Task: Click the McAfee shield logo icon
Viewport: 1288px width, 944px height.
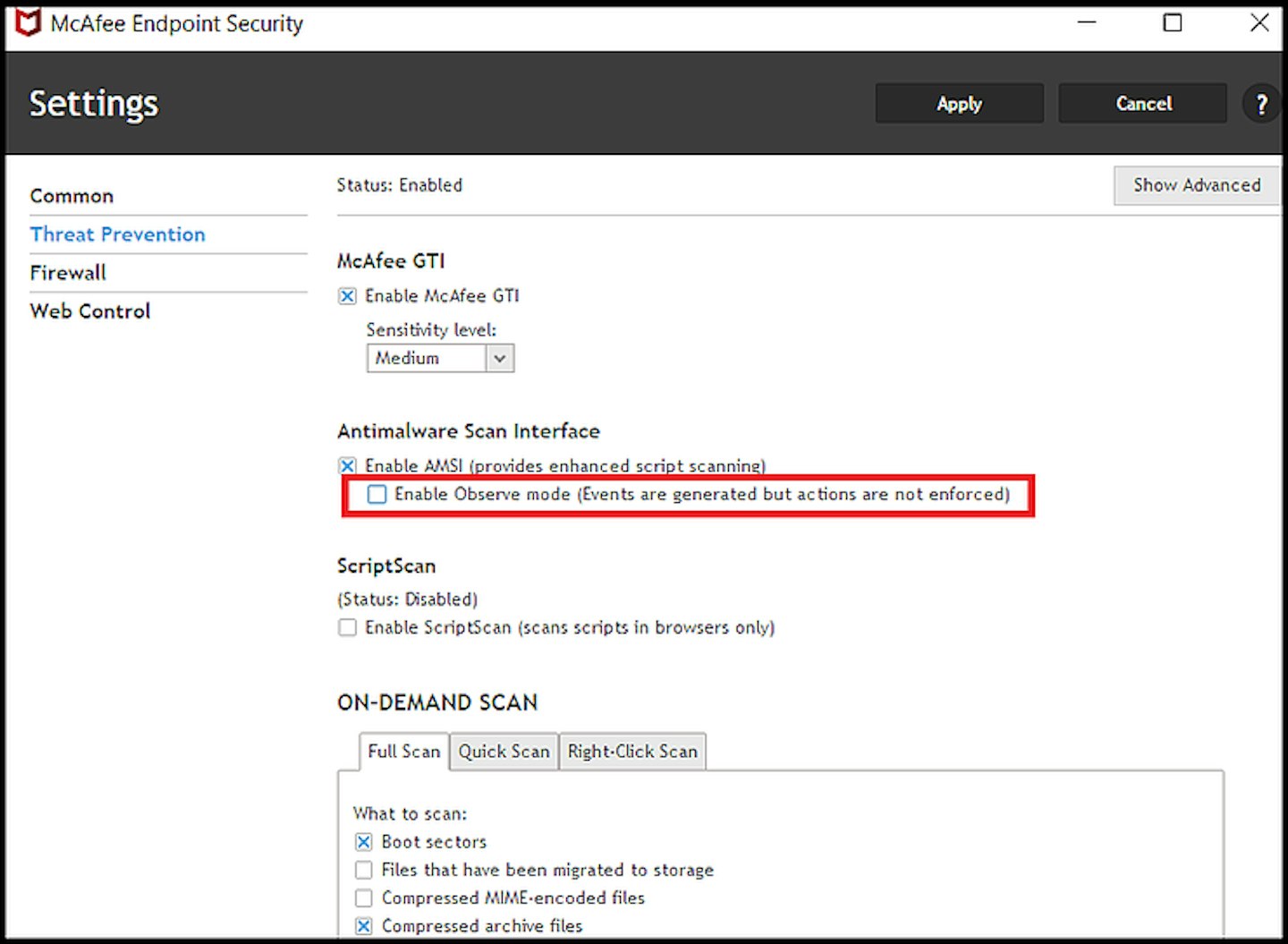Action: point(28,22)
